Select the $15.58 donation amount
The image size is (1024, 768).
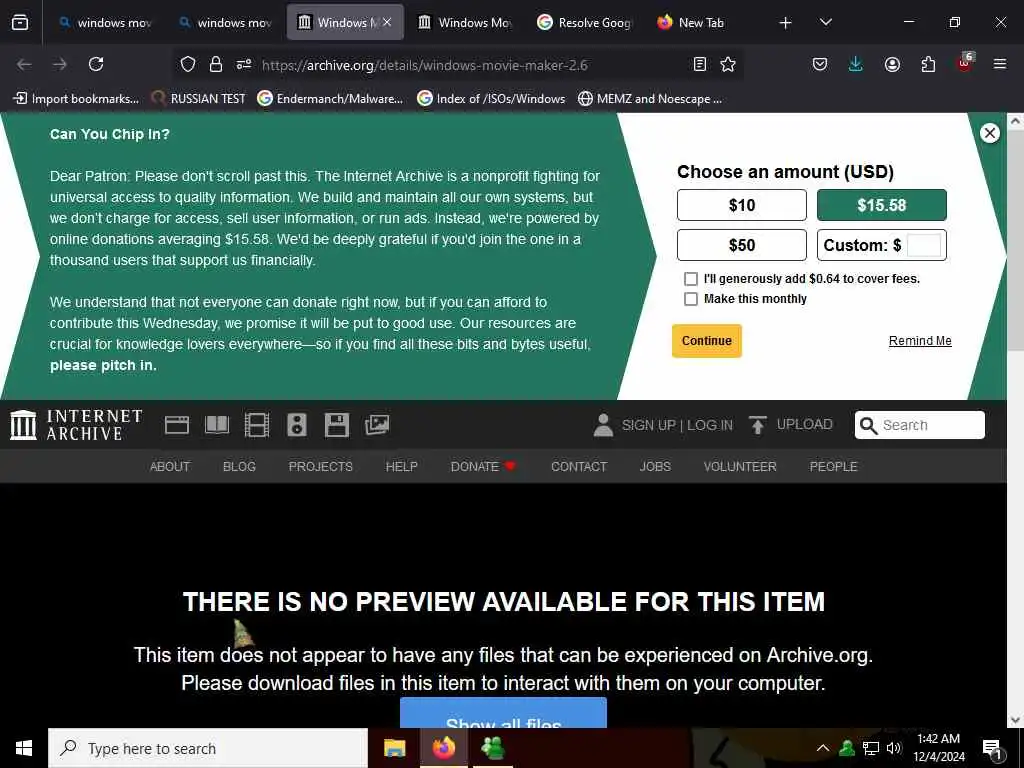tap(882, 205)
